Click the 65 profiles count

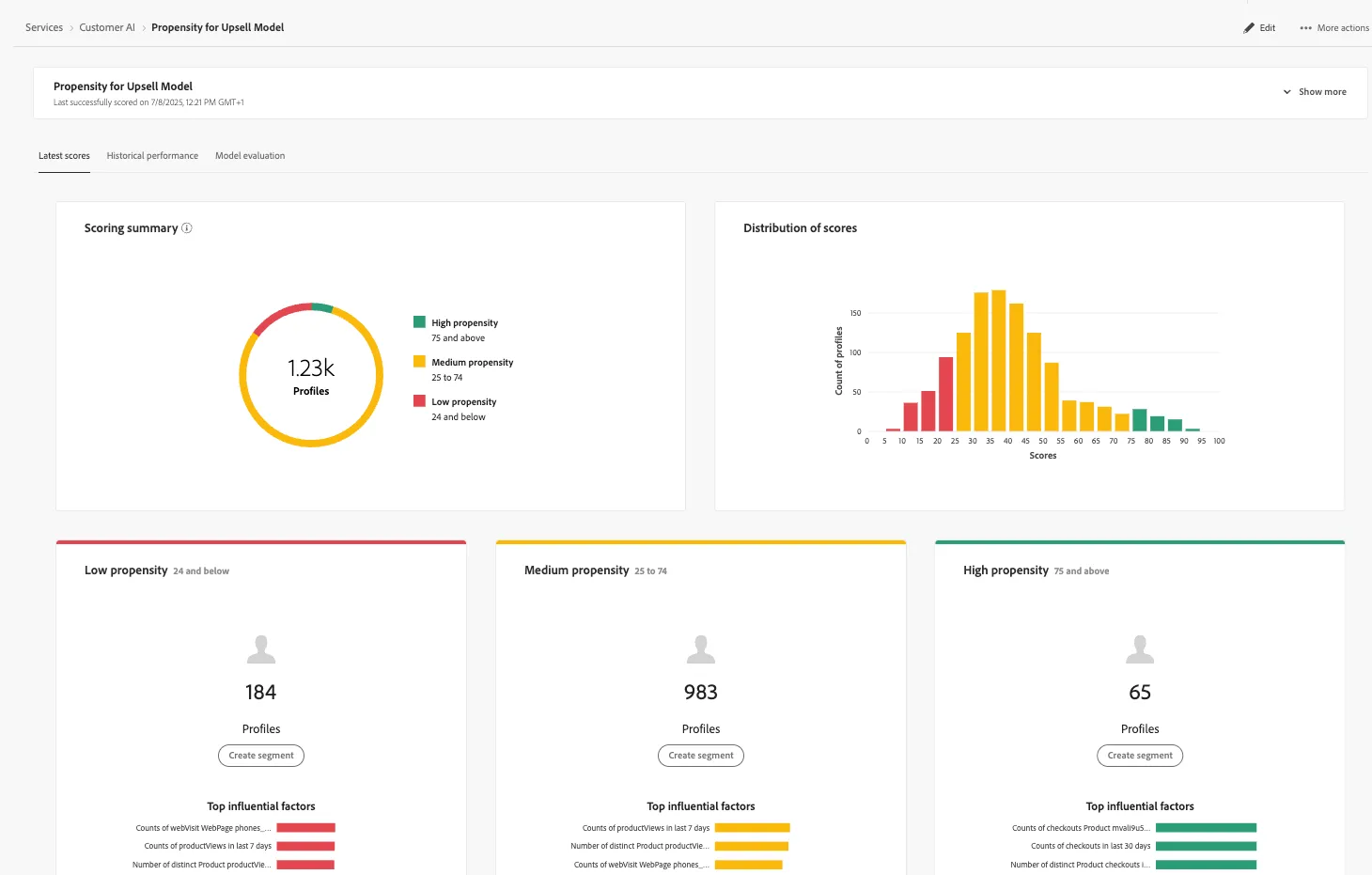tap(1140, 693)
